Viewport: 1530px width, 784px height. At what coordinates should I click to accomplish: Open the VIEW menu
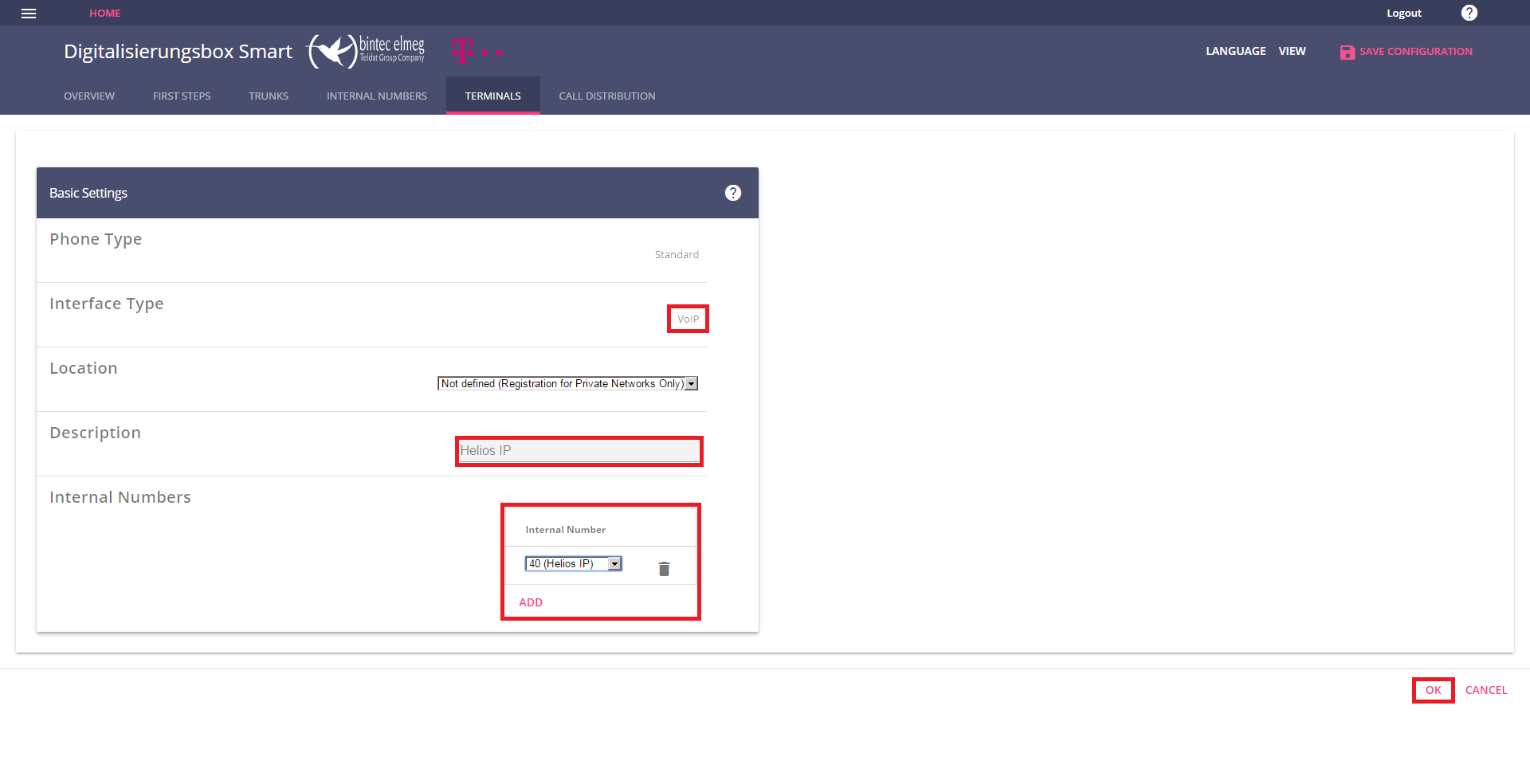(x=1292, y=51)
